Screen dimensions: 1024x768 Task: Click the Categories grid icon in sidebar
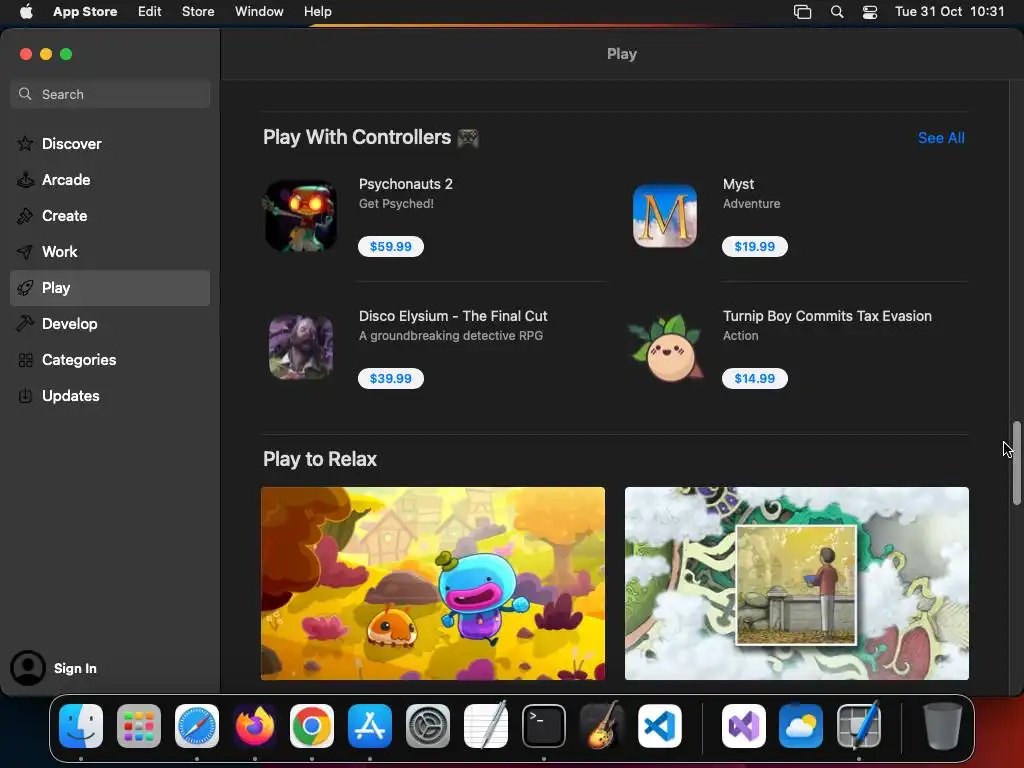pyautogui.click(x=25, y=360)
